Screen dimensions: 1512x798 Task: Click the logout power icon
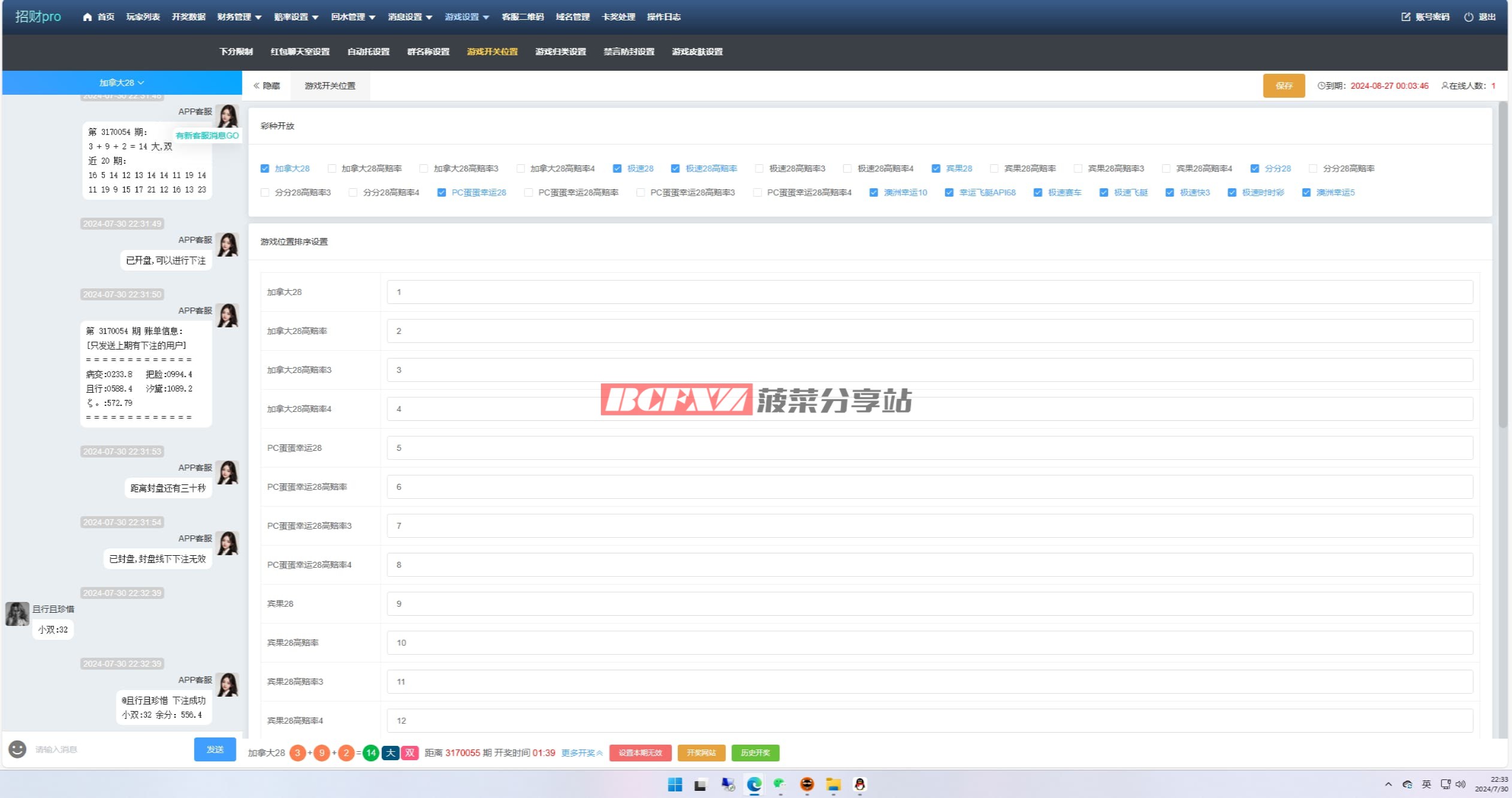1468,17
